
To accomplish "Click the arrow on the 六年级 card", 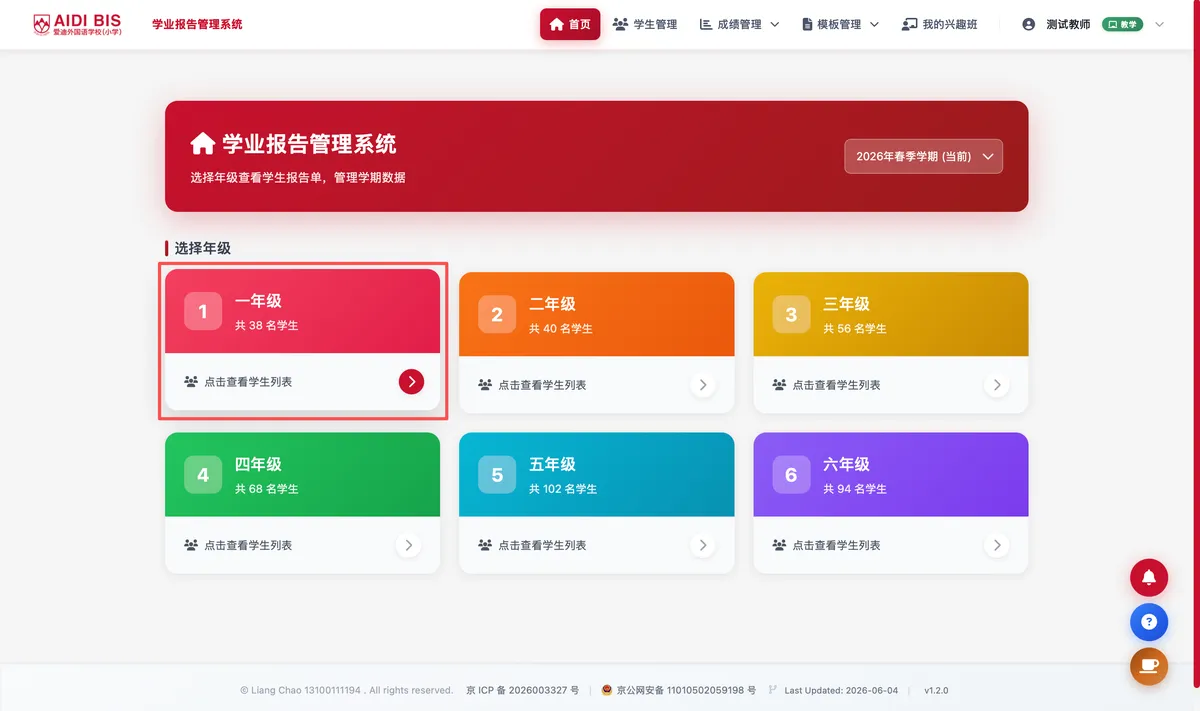I will (997, 545).
